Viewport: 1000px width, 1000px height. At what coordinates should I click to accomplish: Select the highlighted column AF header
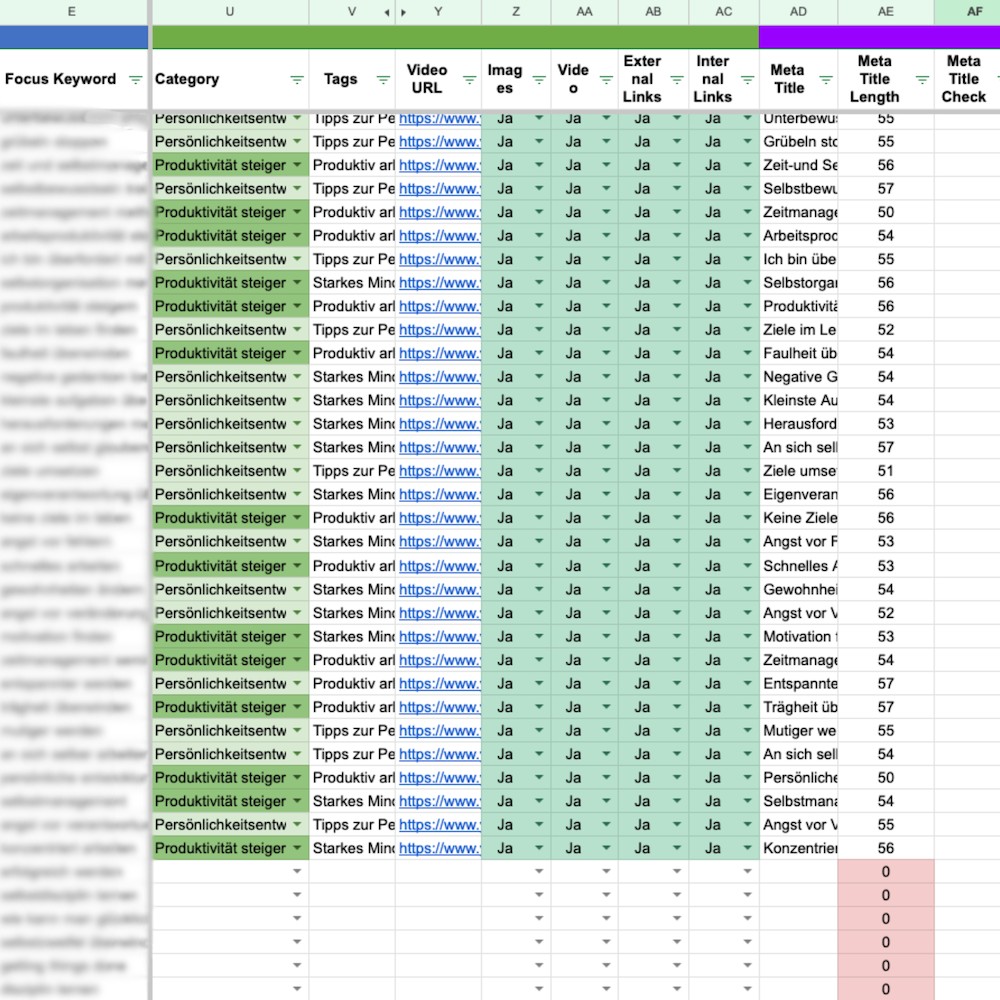[967, 12]
